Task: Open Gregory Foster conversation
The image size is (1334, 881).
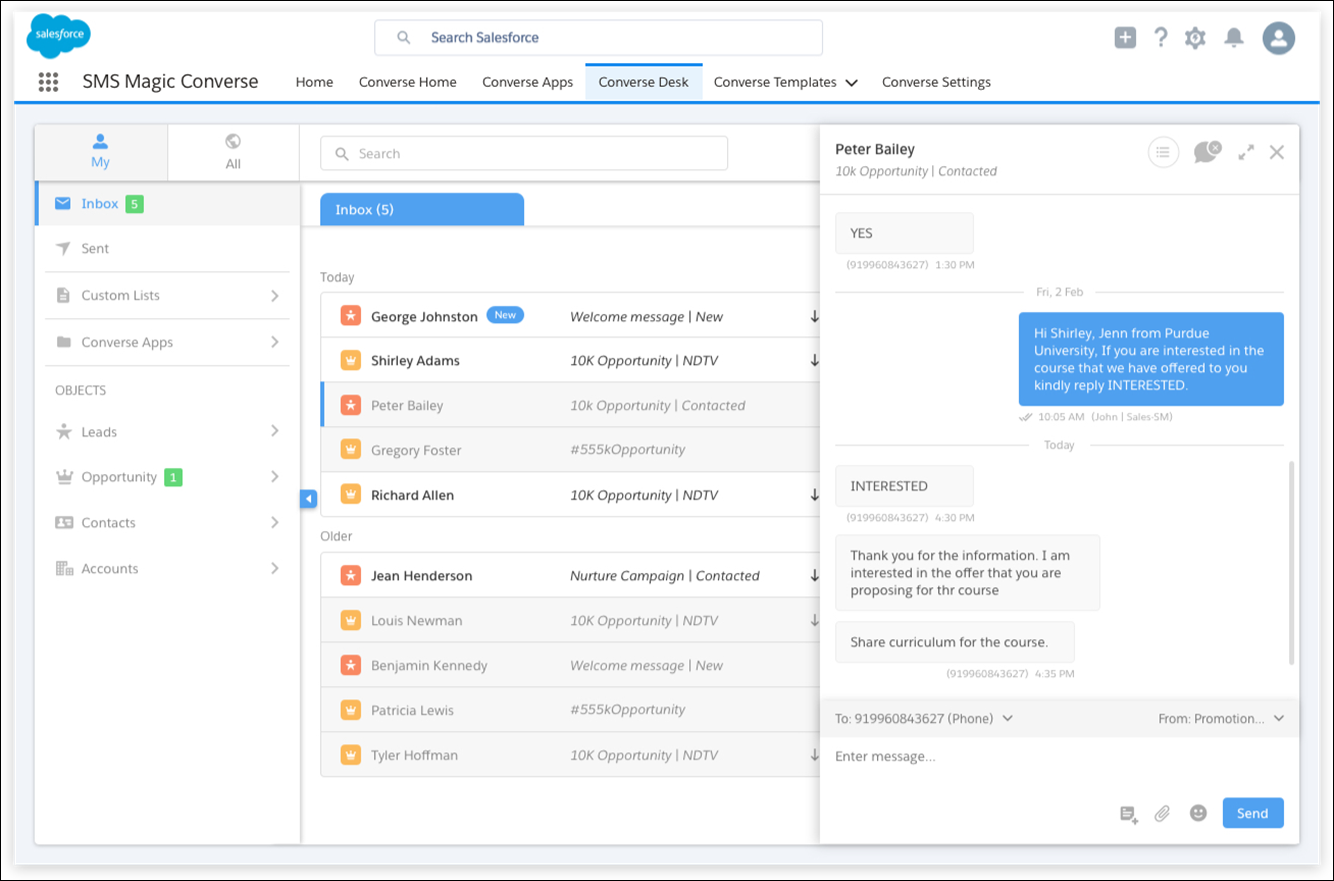Action: [x=570, y=450]
